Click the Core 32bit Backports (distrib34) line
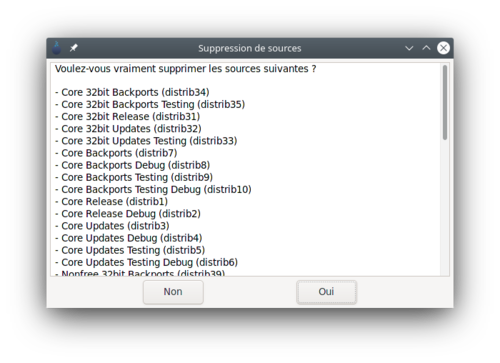500x363 pixels. [x=132, y=92]
